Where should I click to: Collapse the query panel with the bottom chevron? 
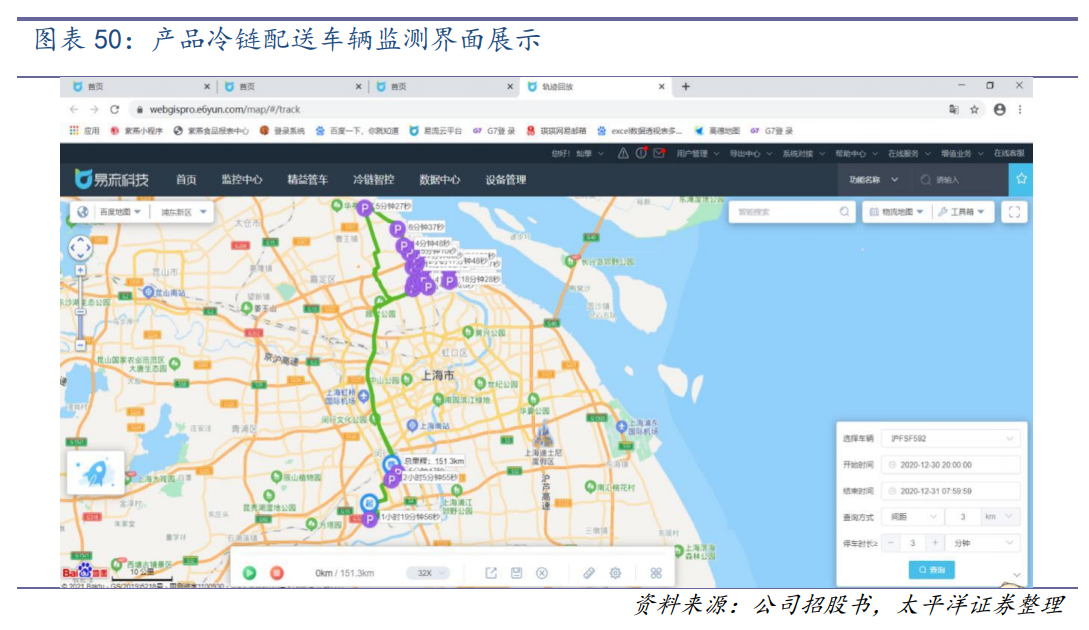click(1016, 575)
